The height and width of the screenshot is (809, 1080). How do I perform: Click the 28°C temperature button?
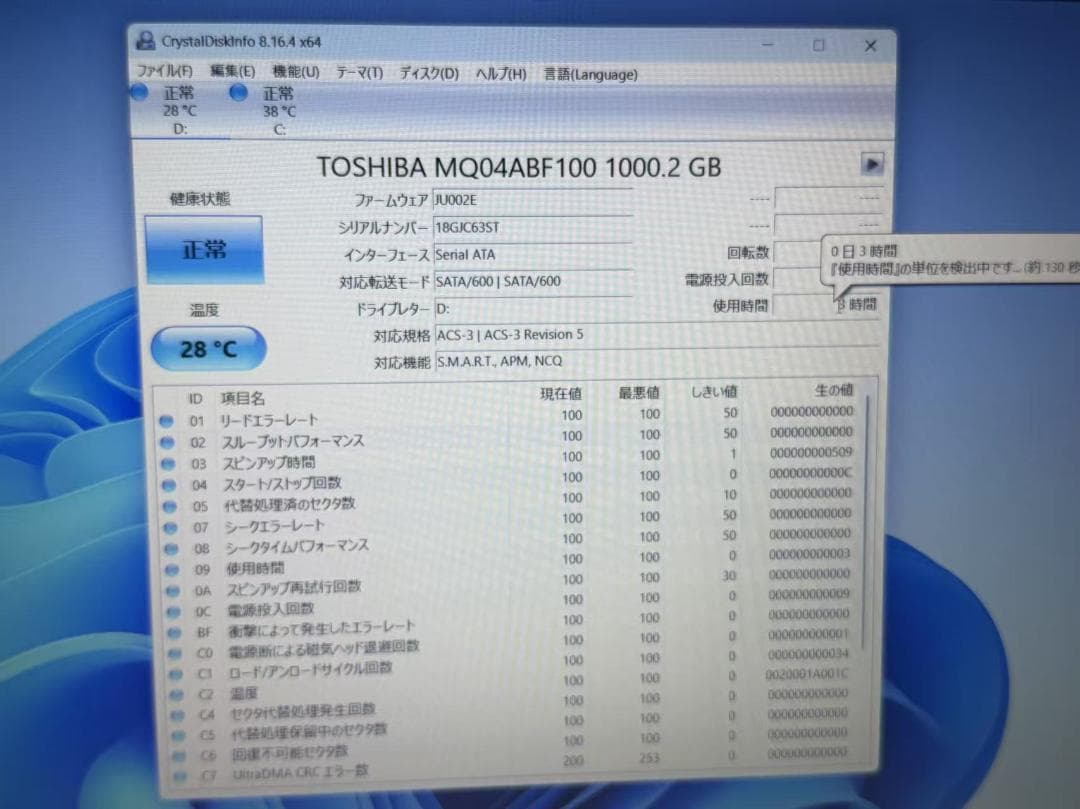coord(207,349)
